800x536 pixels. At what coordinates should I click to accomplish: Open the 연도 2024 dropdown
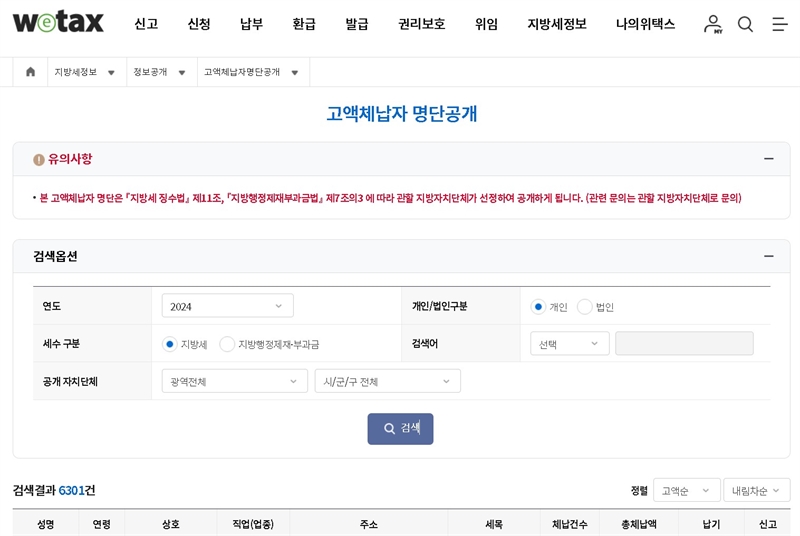[x=227, y=306]
